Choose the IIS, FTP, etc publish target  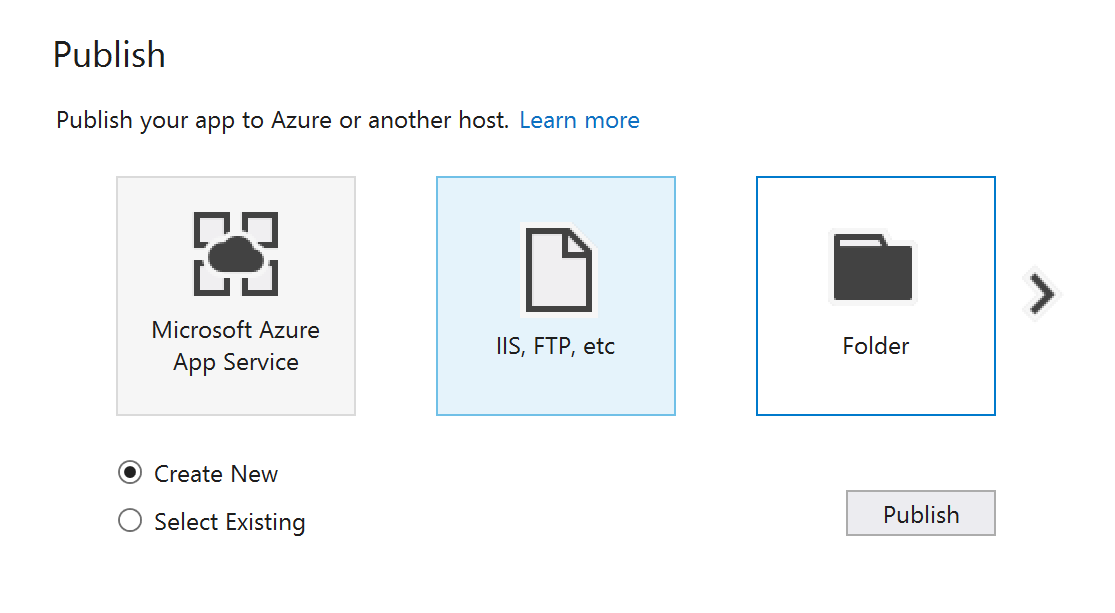pos(556,296)
